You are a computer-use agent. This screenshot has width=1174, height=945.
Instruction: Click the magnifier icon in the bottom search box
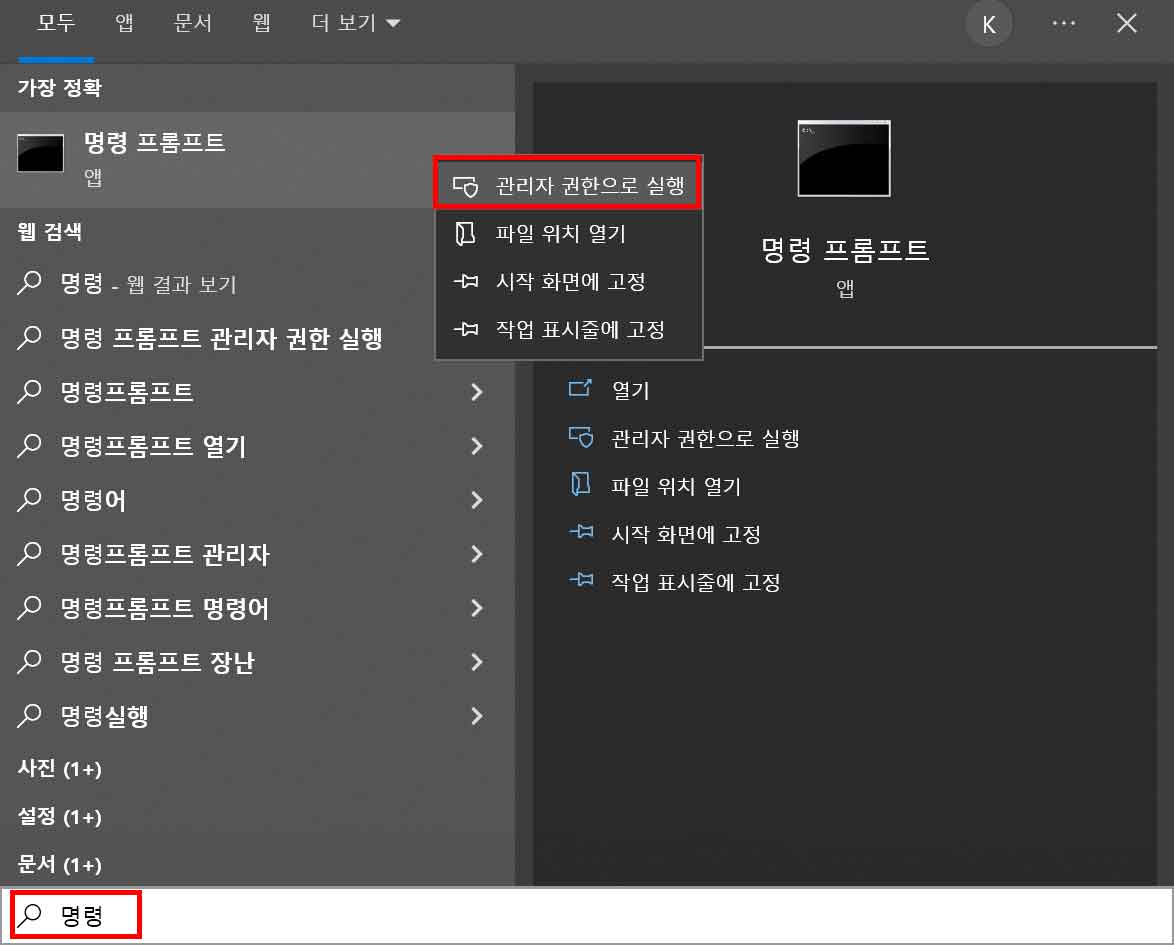pyautogui.click(x=32, y=913)
